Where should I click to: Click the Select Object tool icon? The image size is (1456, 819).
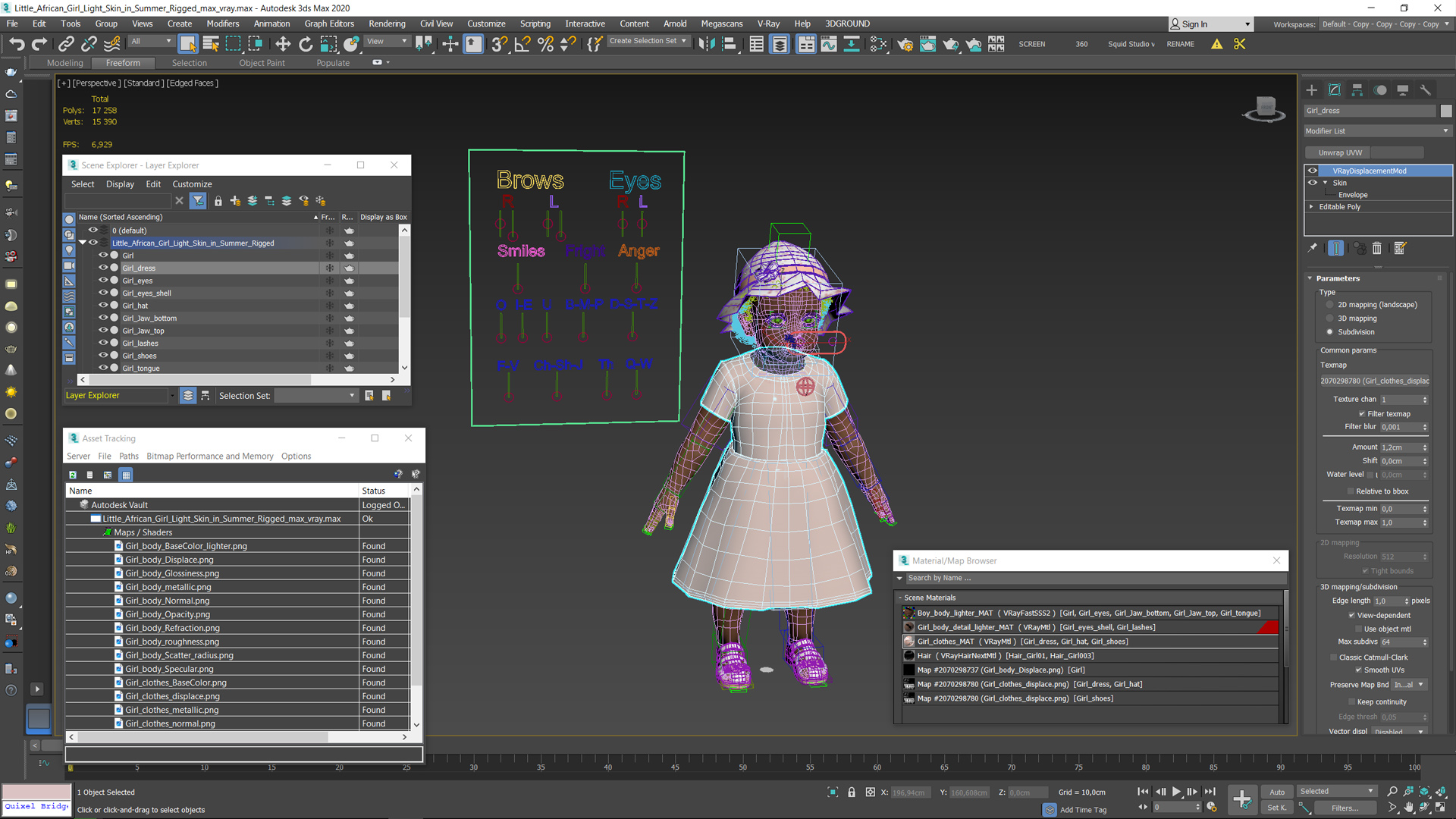click(188, 43)
